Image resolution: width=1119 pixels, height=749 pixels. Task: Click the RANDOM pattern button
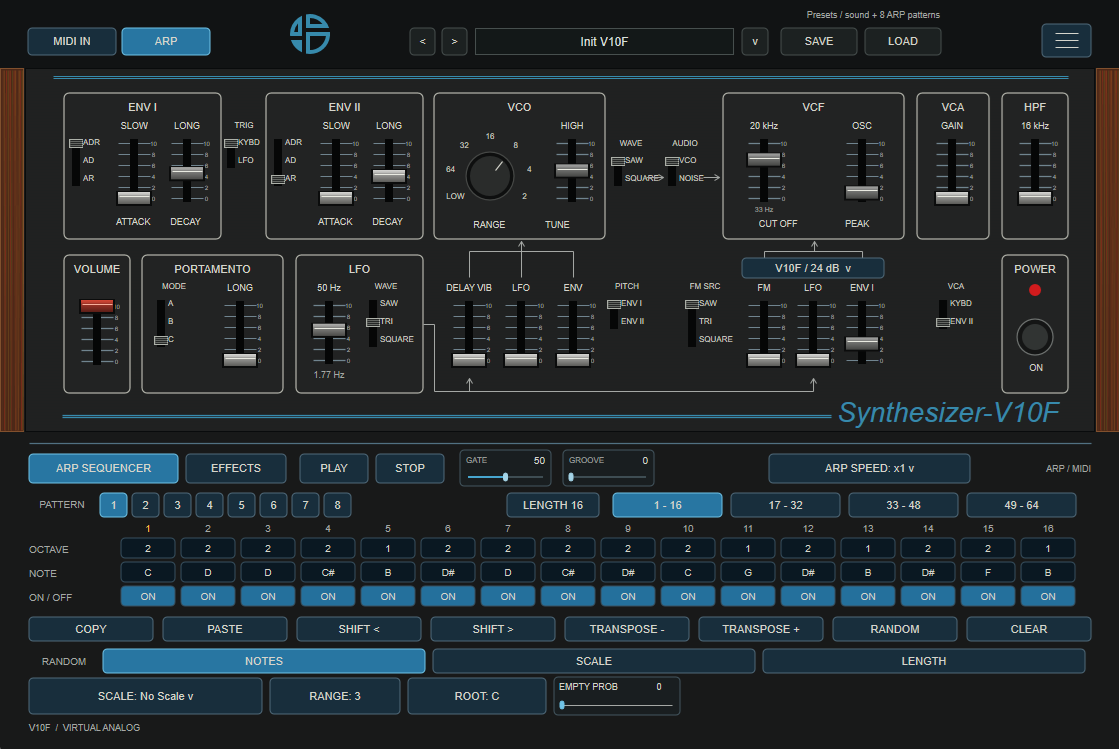coord(895,629)
